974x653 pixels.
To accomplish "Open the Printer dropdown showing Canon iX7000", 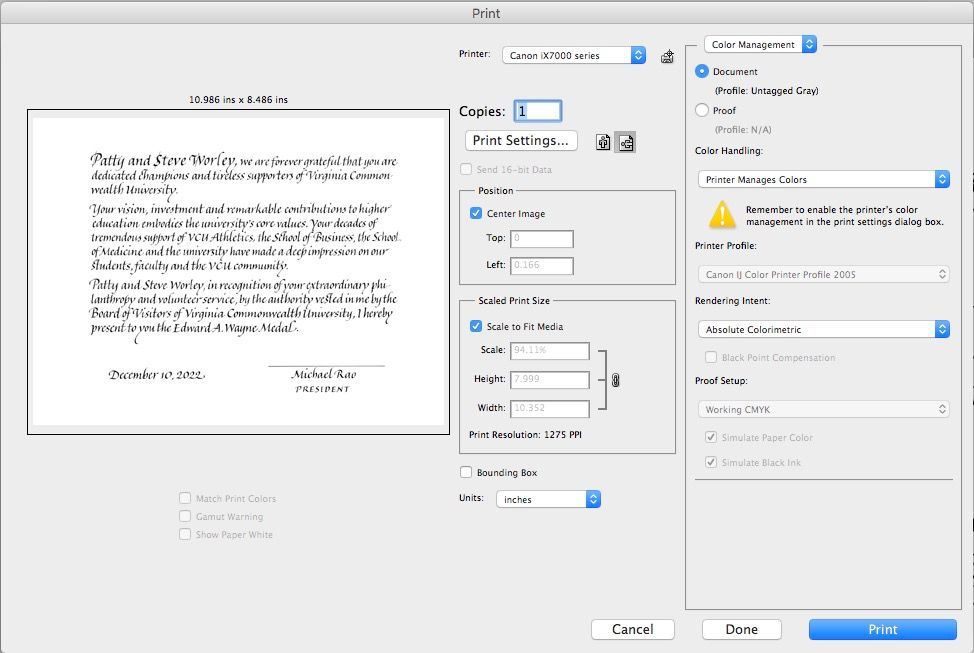I will (x=574, y=56).
